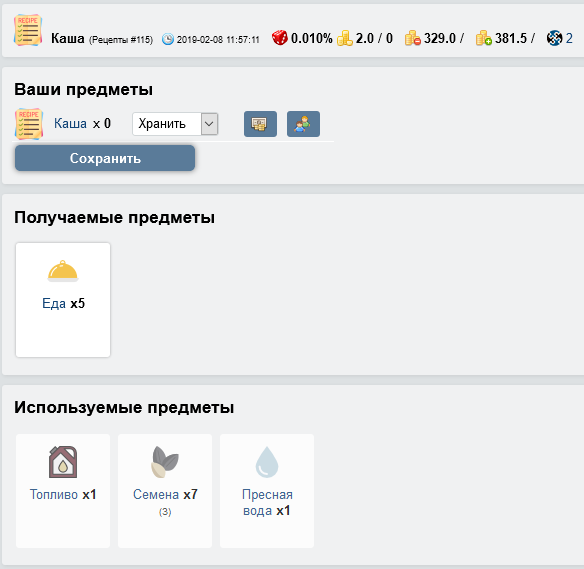Open the Каша item link
Viewport: 584px width, 569px height.
coord(70,123)
